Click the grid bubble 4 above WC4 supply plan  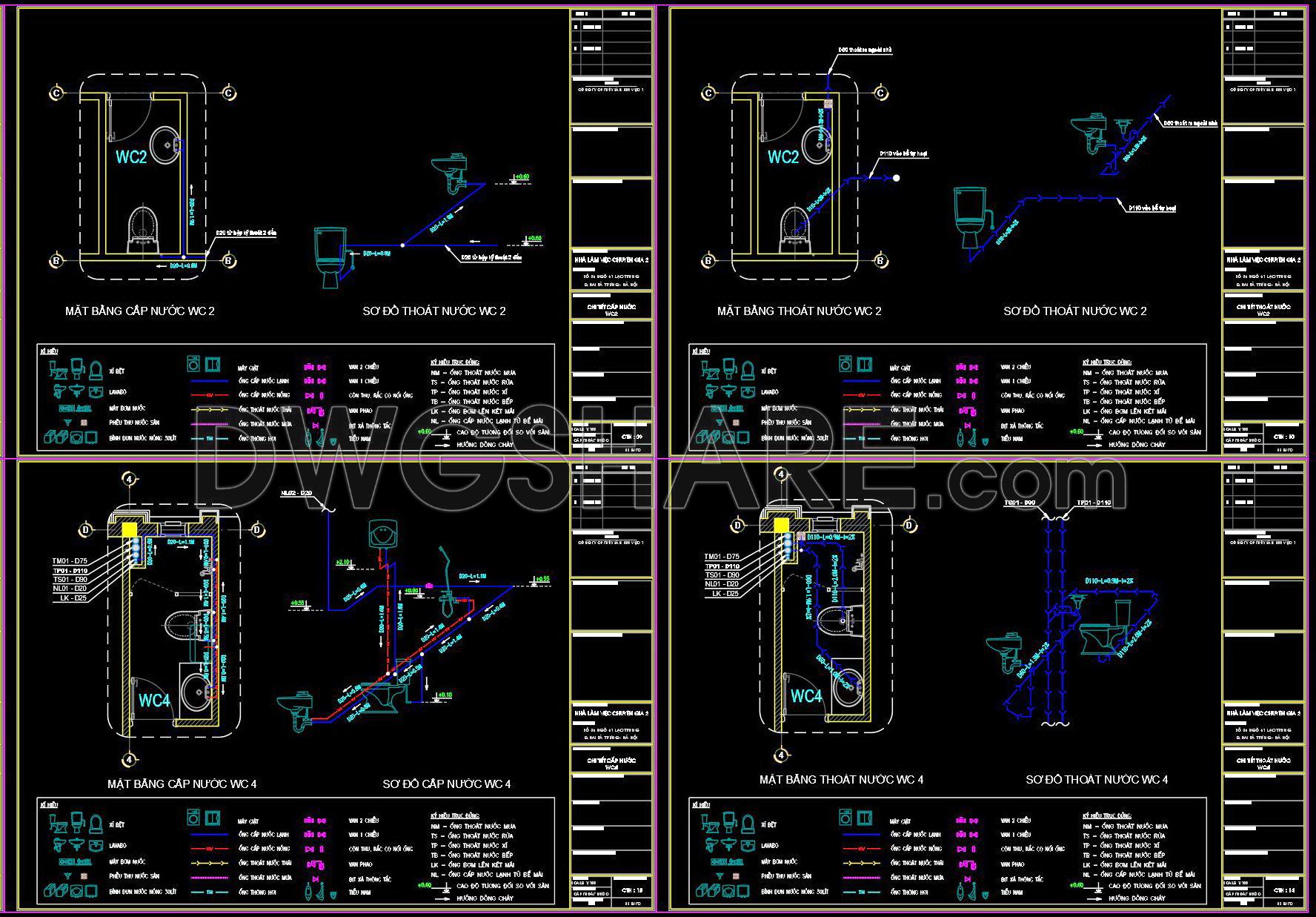click(129, 480)
